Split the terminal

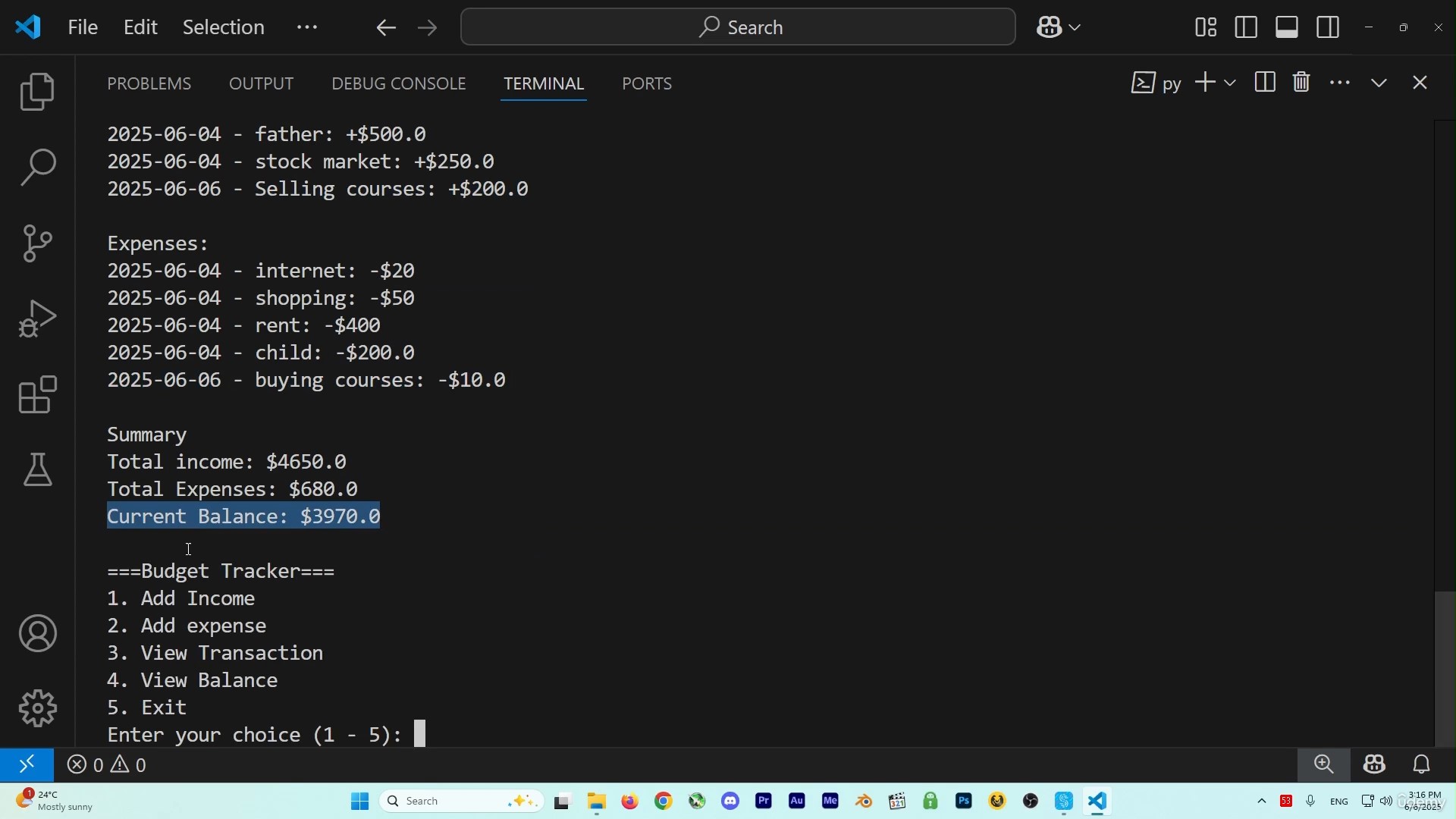(1265, 82)
